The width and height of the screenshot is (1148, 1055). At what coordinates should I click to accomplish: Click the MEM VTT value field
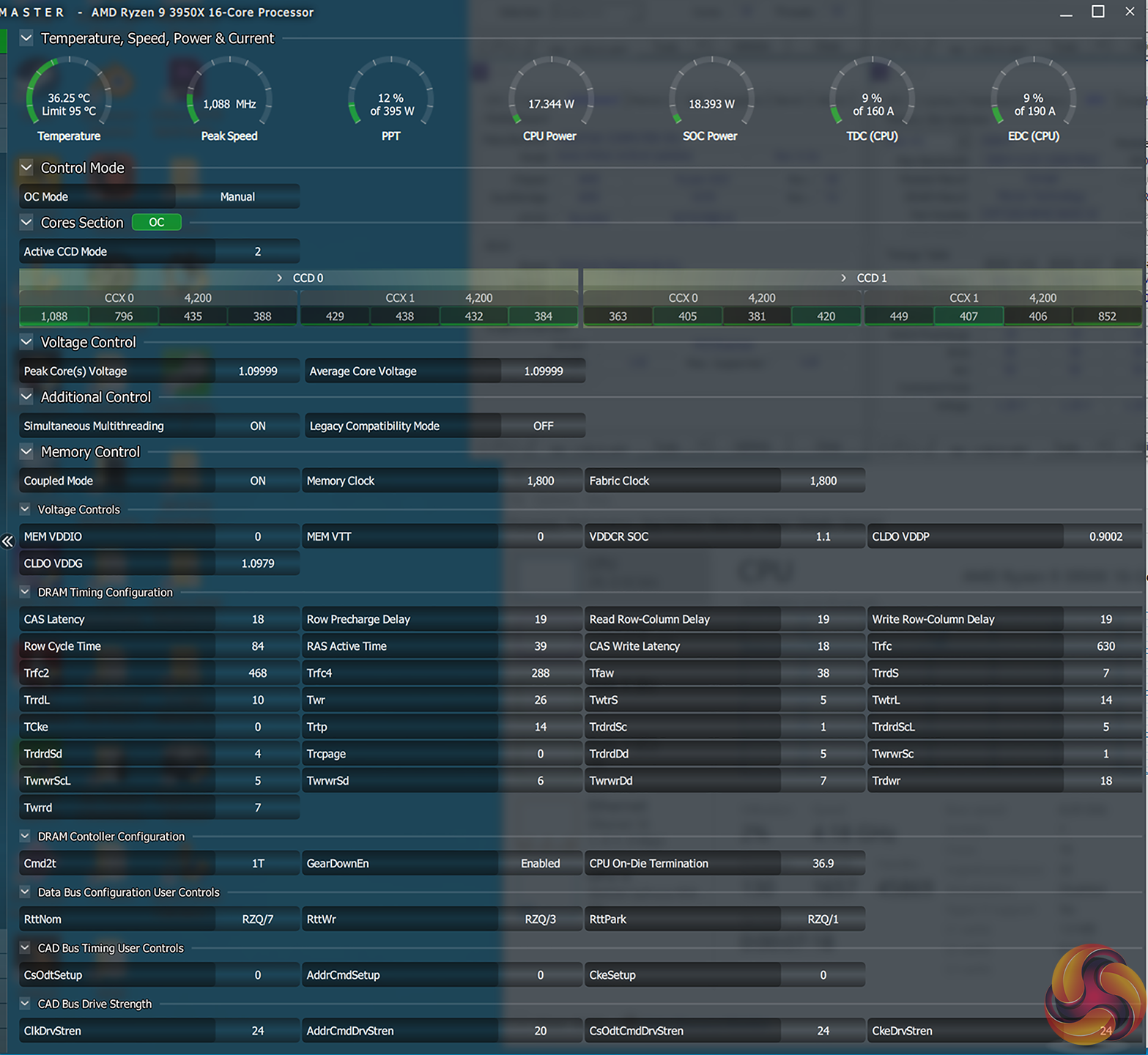coord(541,536)
